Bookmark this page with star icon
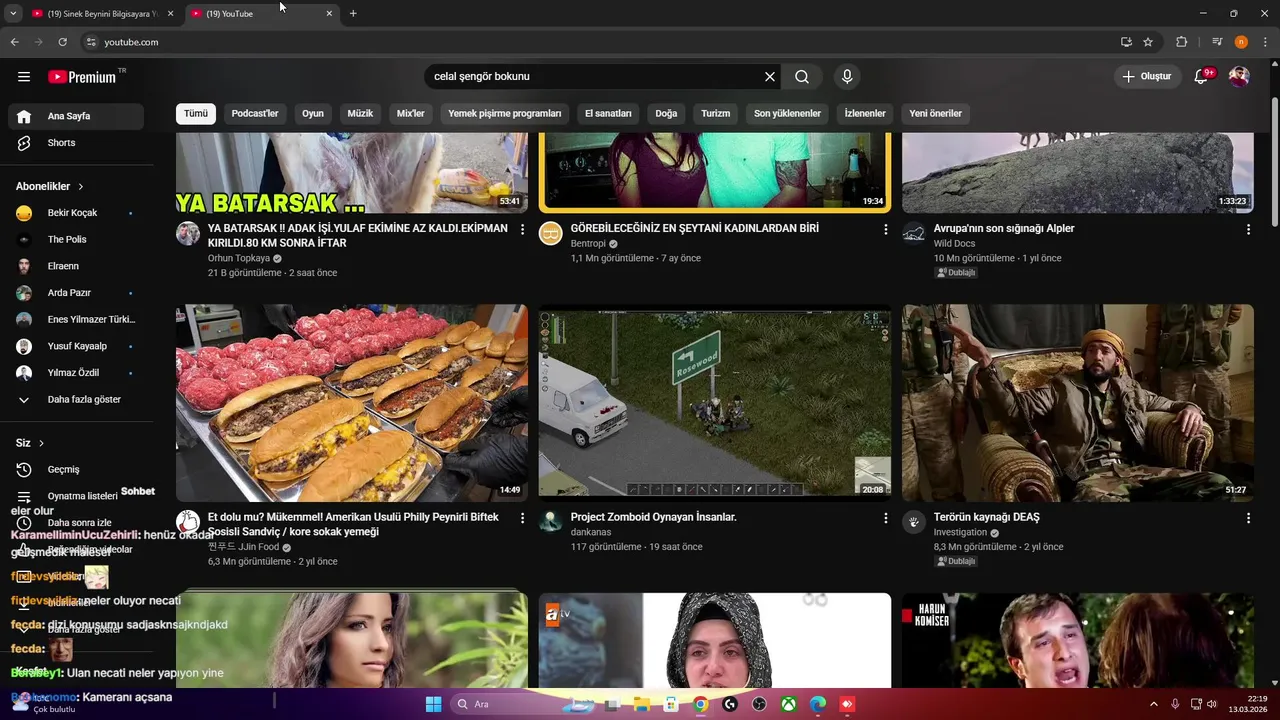Screen dimensions: 1280x720 [x=1148, y=42]
